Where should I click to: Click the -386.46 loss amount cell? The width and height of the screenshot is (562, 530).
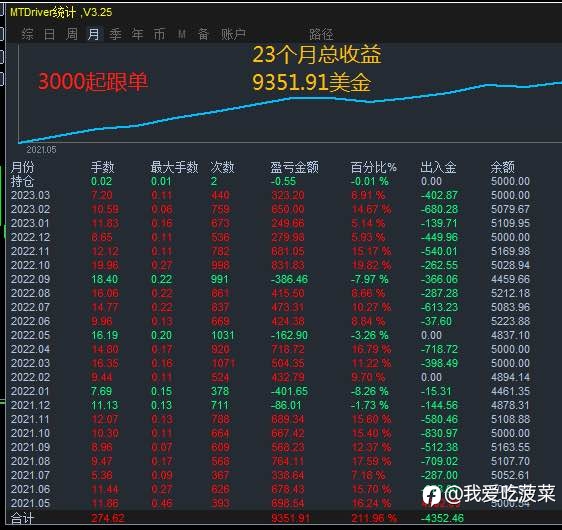(x=289, y=279)
